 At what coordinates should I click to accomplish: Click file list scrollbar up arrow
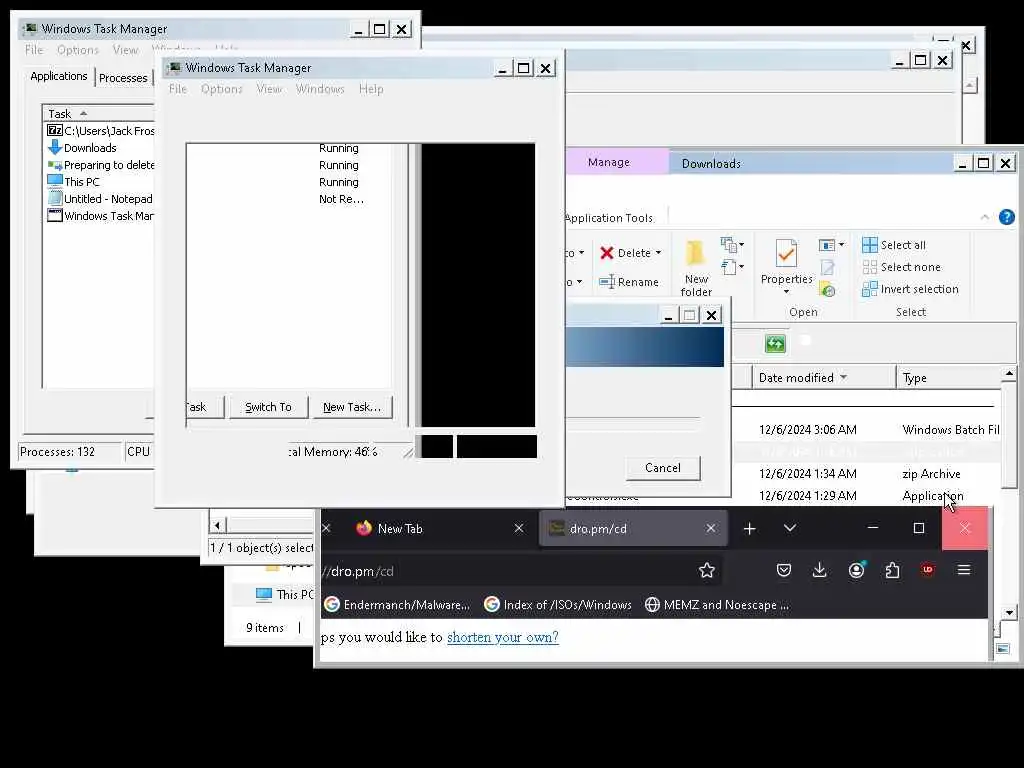(1009, 374)
